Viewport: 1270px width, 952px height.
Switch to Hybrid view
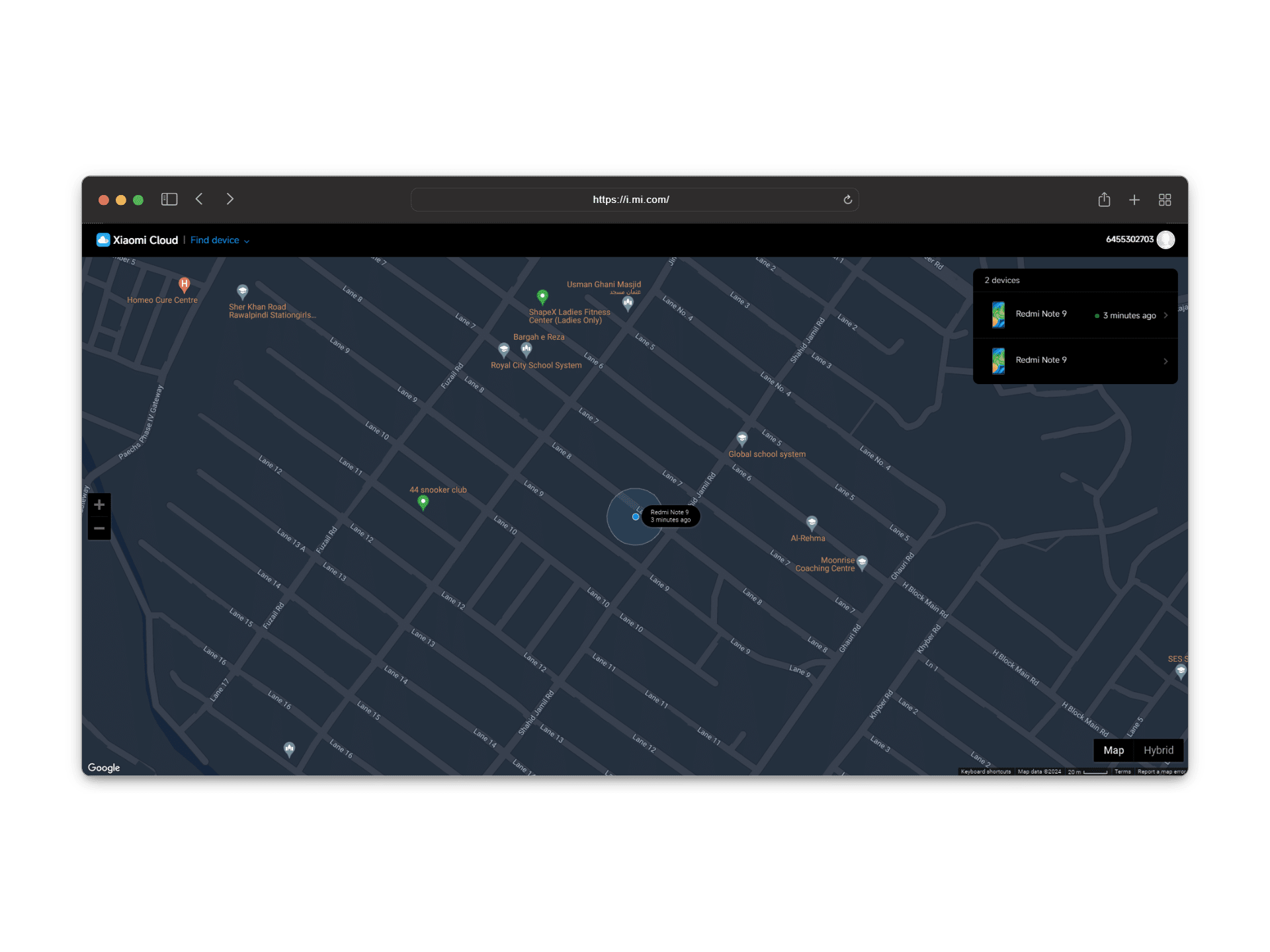(x=1158, y=750)
